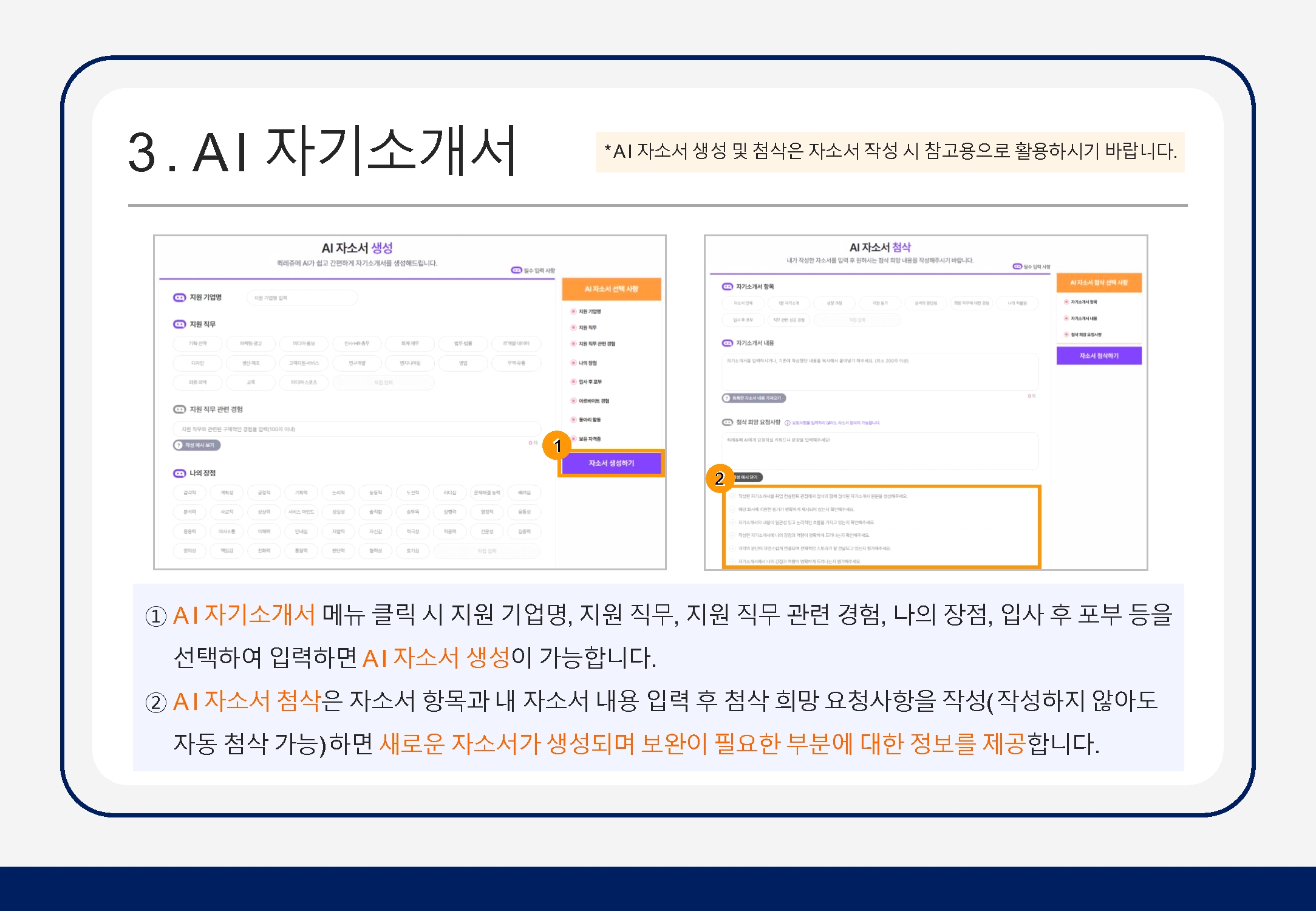Click the 자소서 생성하기 purple button
Screen dimensions: 1316x911
tap(611, 463)
